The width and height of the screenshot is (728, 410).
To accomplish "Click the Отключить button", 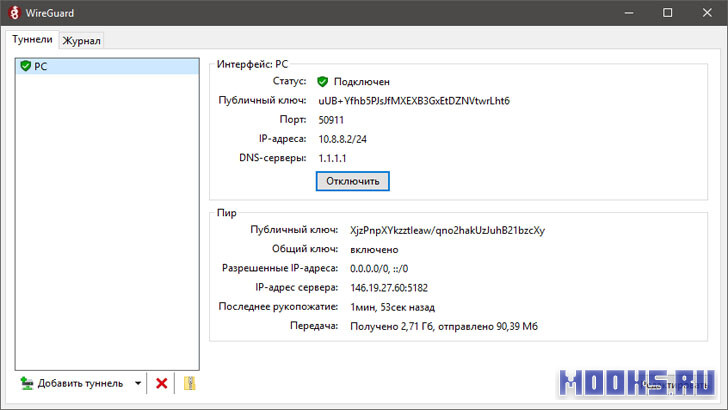I will click(352, 181).
